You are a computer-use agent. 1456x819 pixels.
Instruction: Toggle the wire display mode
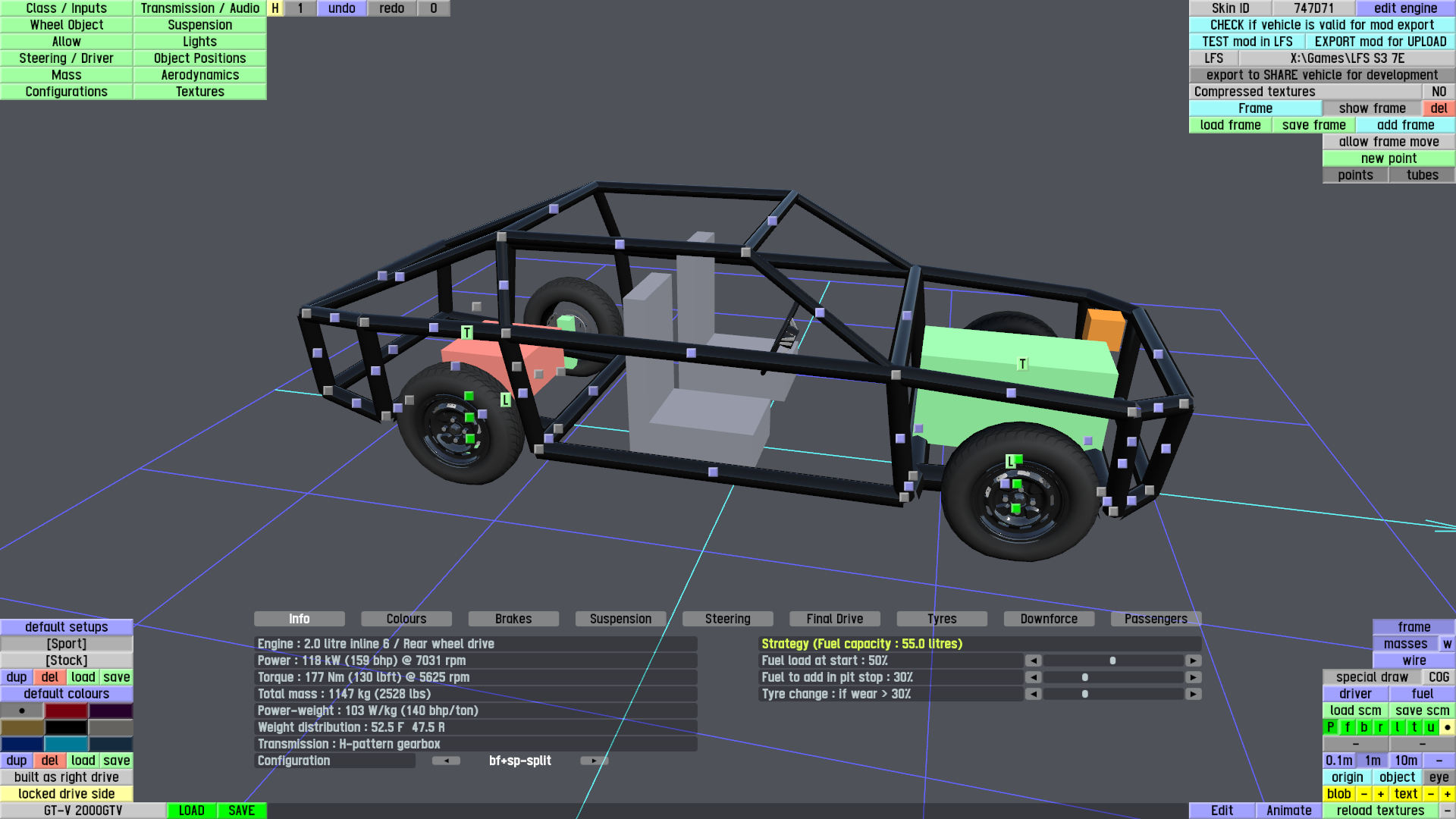pos(1414,661)
